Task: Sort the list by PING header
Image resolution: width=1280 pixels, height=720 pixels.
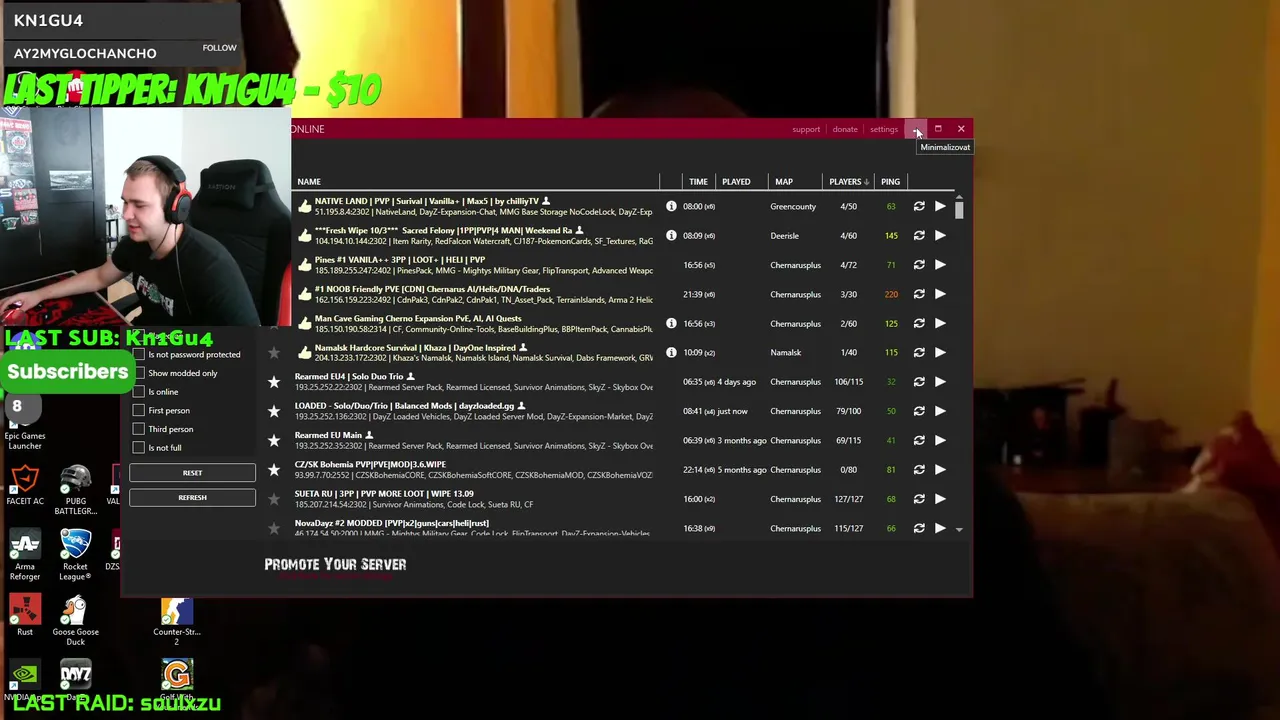Action: click(890, 182)
